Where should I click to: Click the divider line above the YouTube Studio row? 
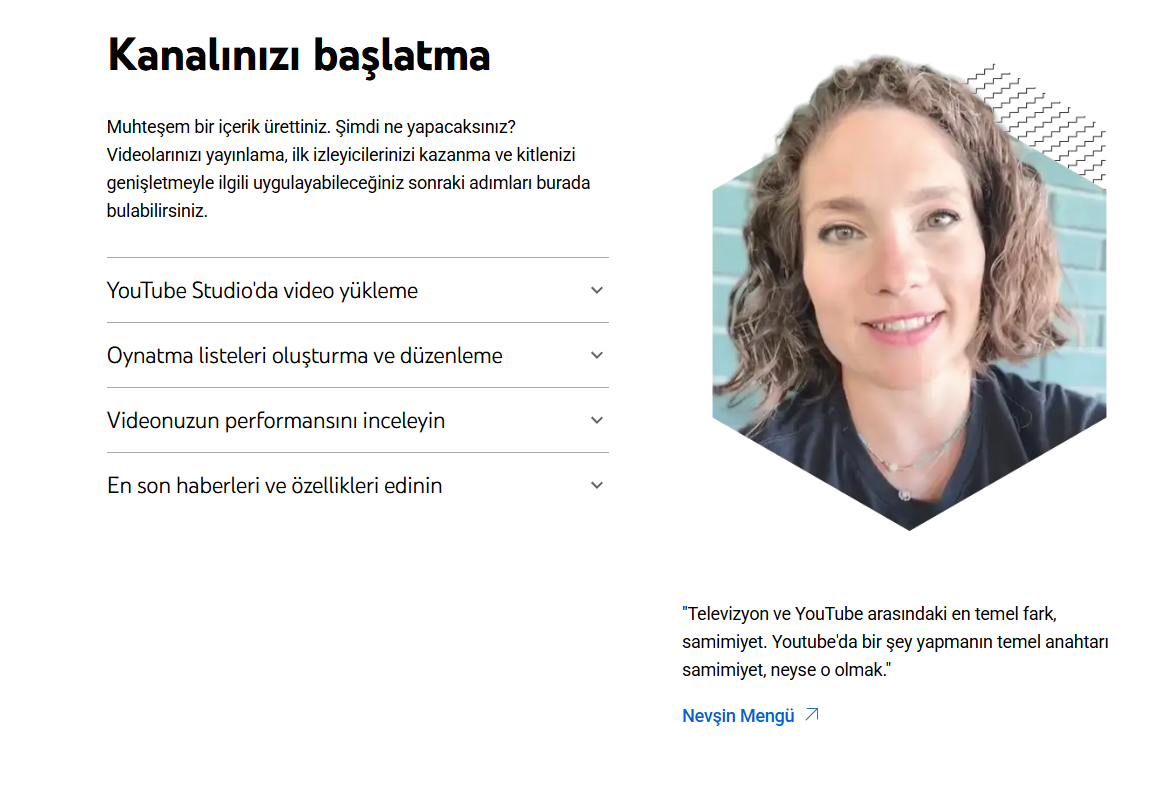(x=358, y=257)
